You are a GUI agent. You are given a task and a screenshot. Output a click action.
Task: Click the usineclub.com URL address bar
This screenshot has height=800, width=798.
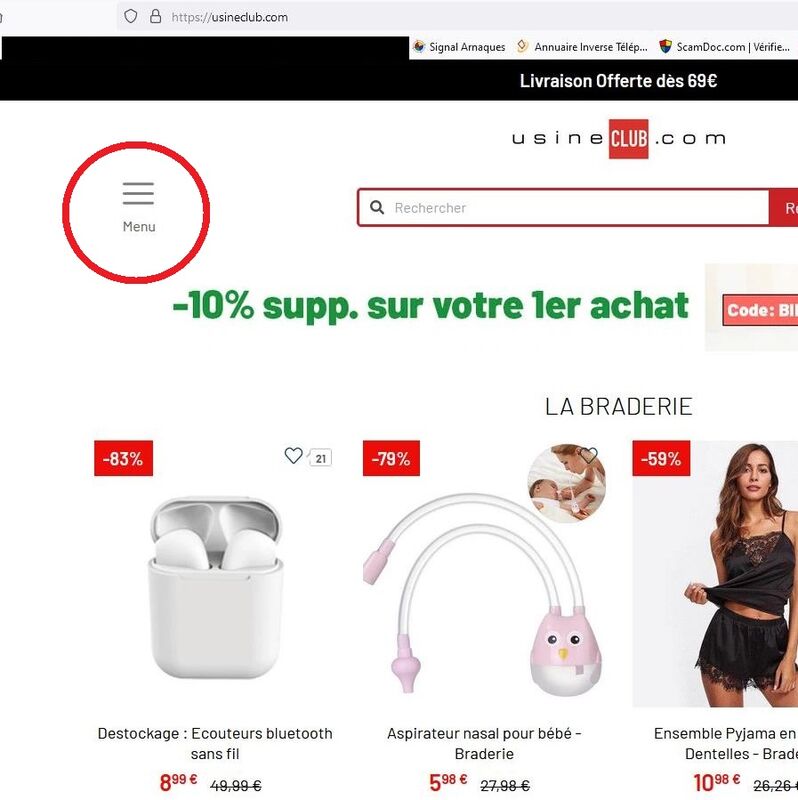pos(457,17)
